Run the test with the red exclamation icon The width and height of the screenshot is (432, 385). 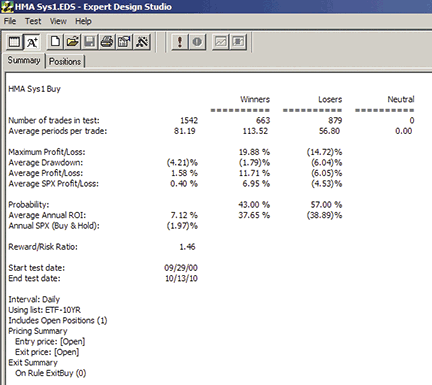tap(180, 42)
